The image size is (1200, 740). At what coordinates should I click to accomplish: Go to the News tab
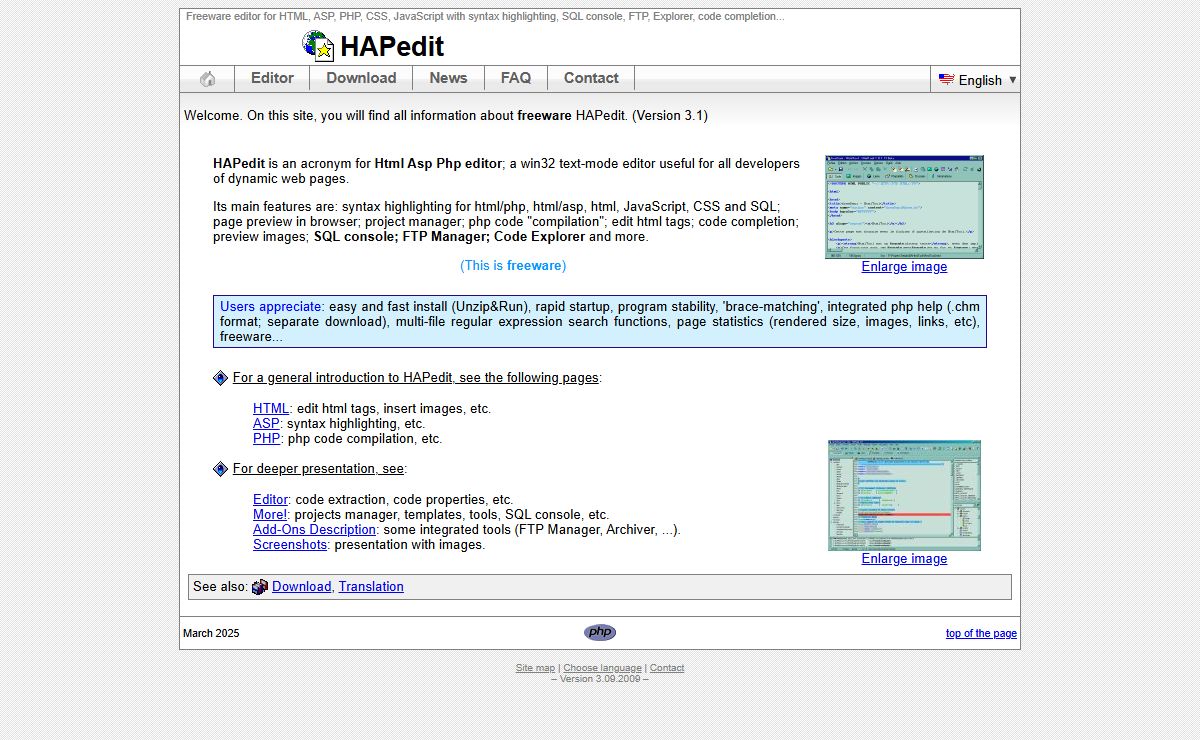point(448,78)
